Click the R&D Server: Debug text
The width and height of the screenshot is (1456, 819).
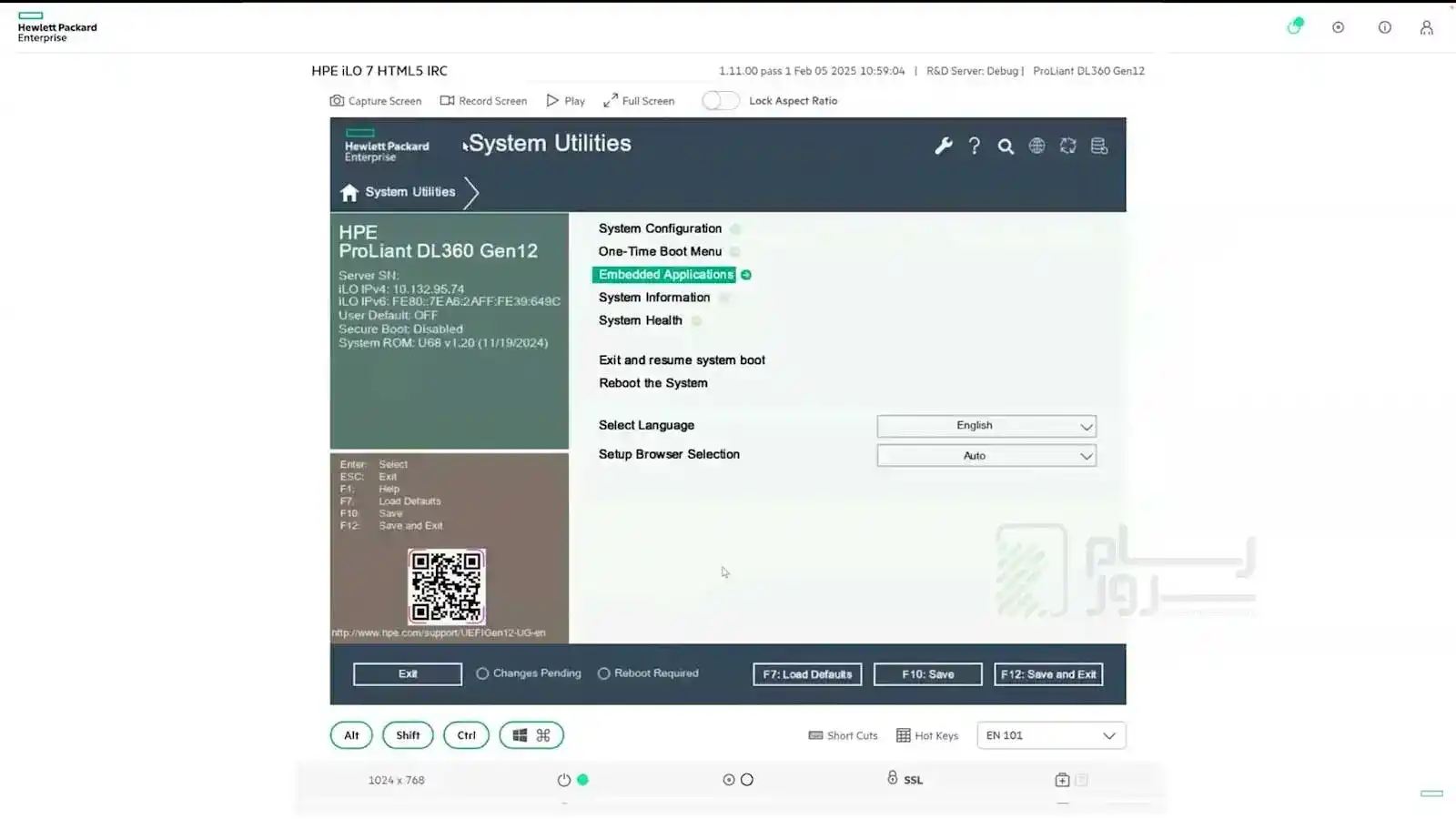(973, 71)
